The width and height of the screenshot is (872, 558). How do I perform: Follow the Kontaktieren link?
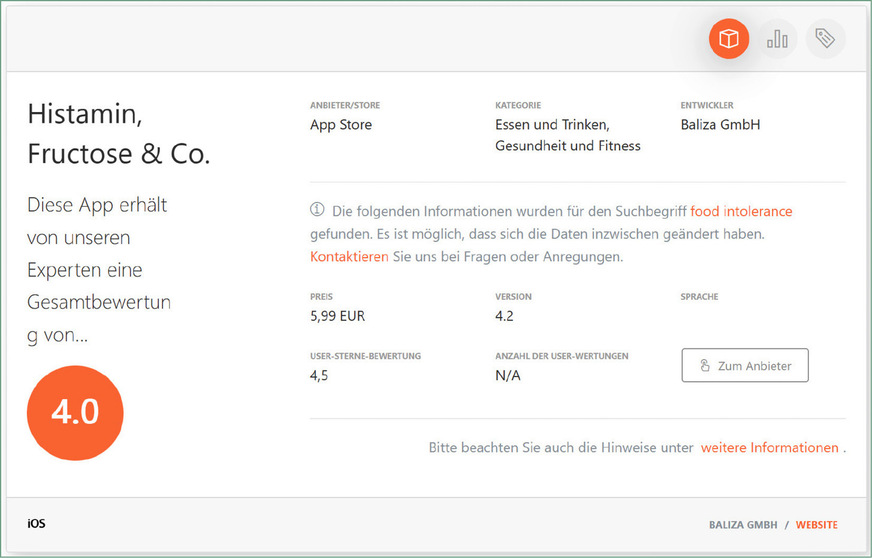349,256
